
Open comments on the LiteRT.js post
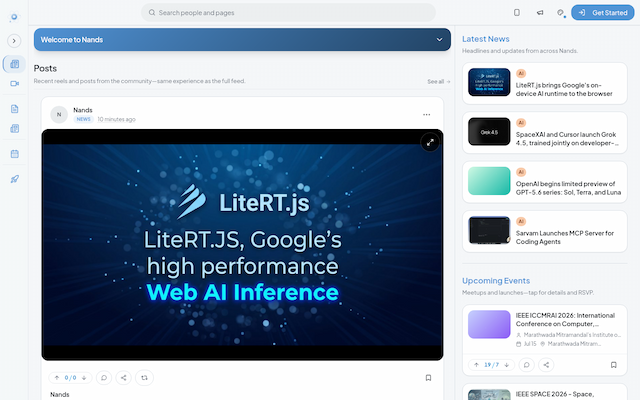pos(104,378)
